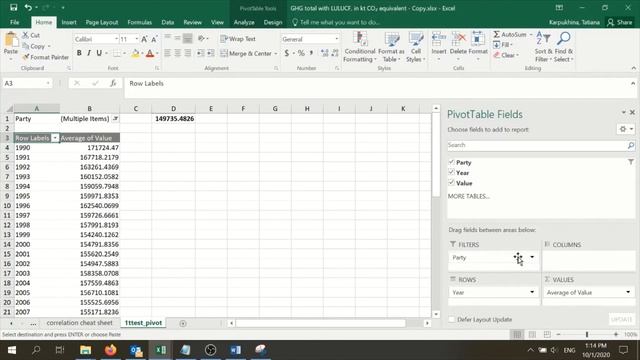This screenshot has height=360, width=640.
Task: Open the Party filter dropdown in cell B1
Action: pos(116,119)
